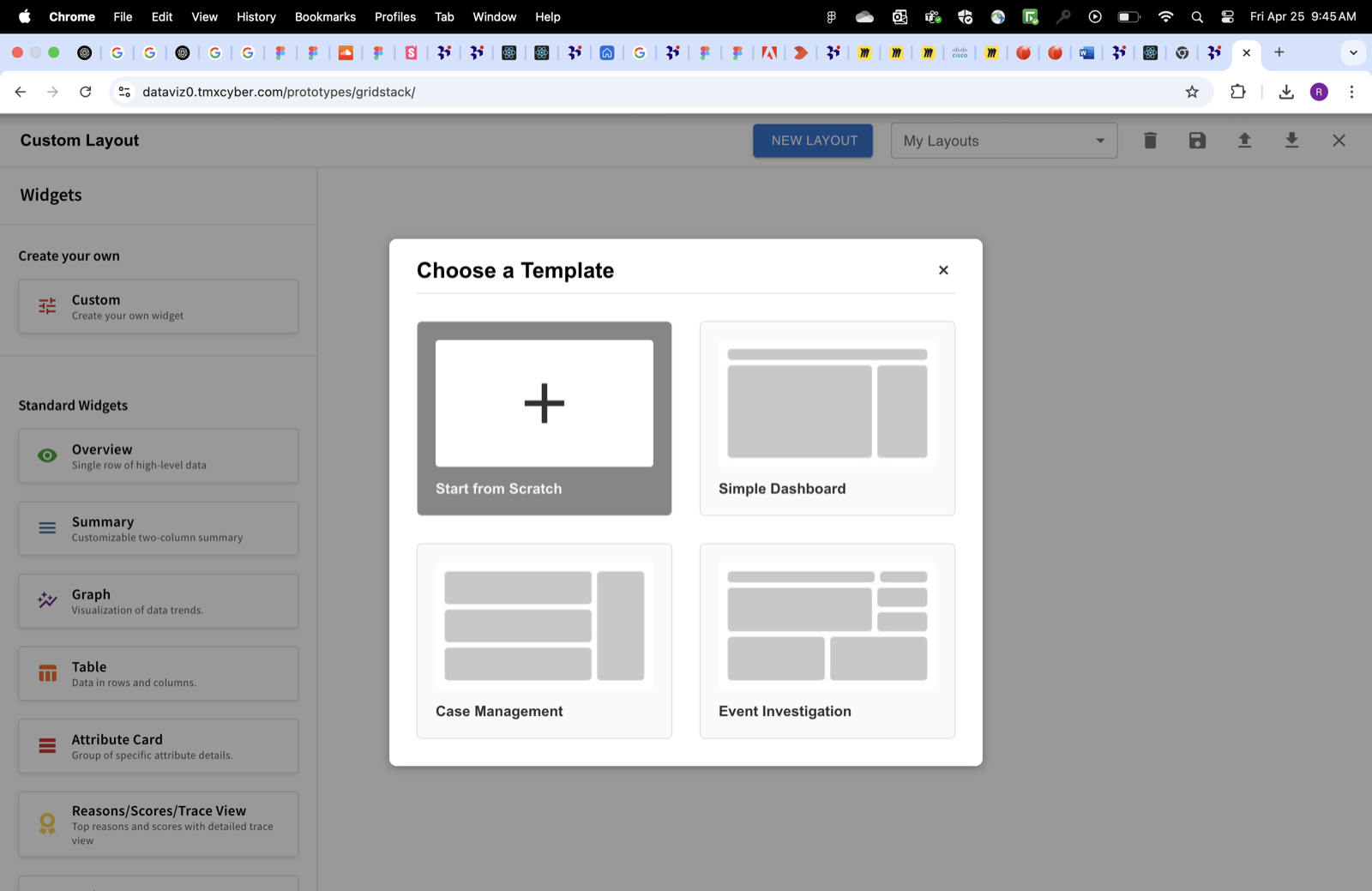Open the My Layouts dropdown

tap(1003, 140)
